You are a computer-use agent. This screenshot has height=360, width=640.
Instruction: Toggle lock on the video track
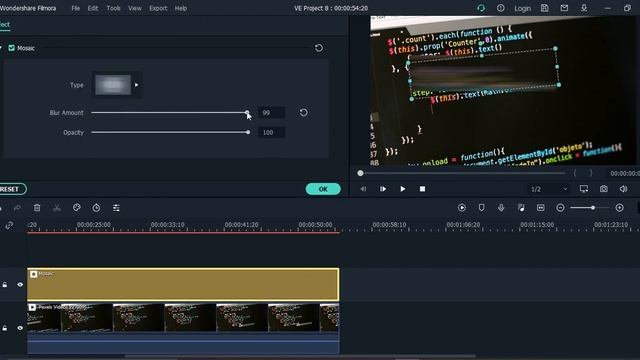click(x=5, y=328)
